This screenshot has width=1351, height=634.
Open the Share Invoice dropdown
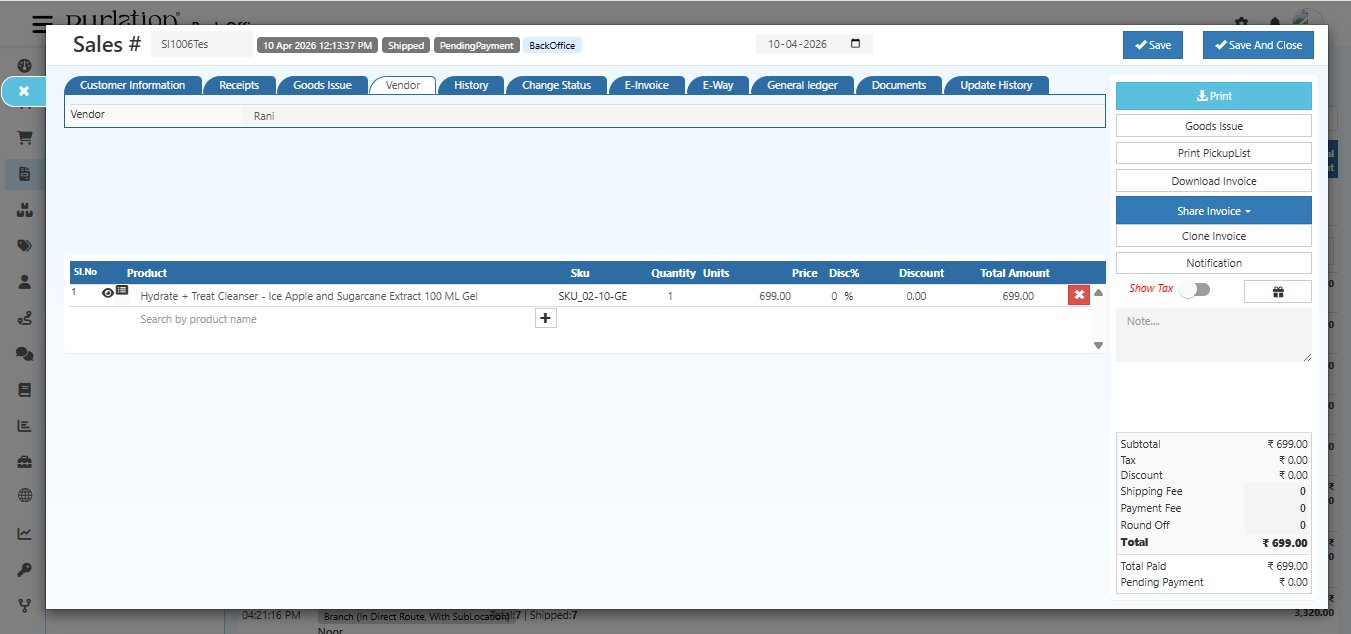[1213, 210]
